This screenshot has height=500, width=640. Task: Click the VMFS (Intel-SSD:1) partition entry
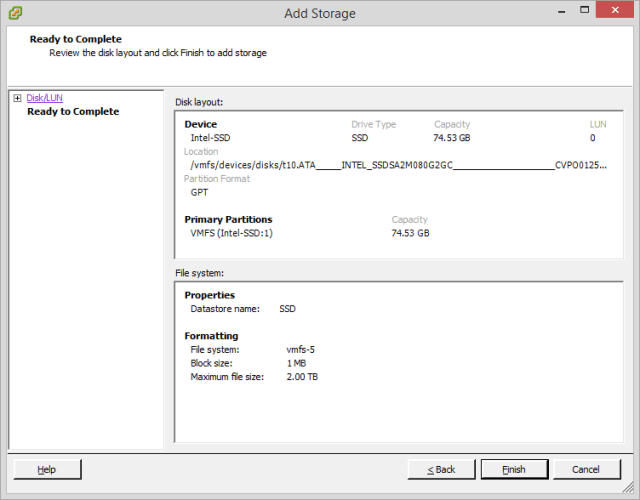pyautogui.click(x=231, y=233)
